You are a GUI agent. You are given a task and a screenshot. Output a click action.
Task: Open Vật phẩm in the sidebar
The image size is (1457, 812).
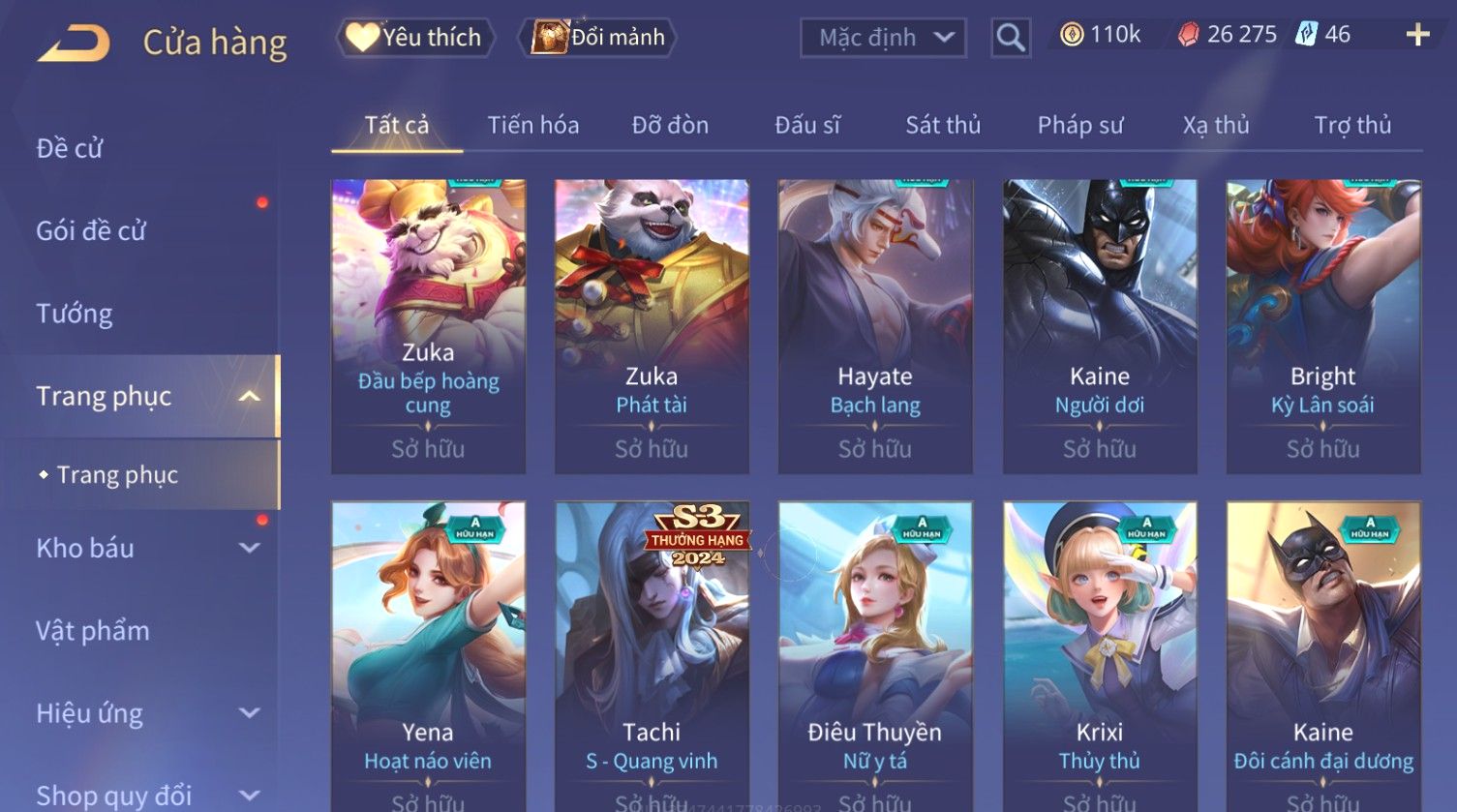pos(93,631)
